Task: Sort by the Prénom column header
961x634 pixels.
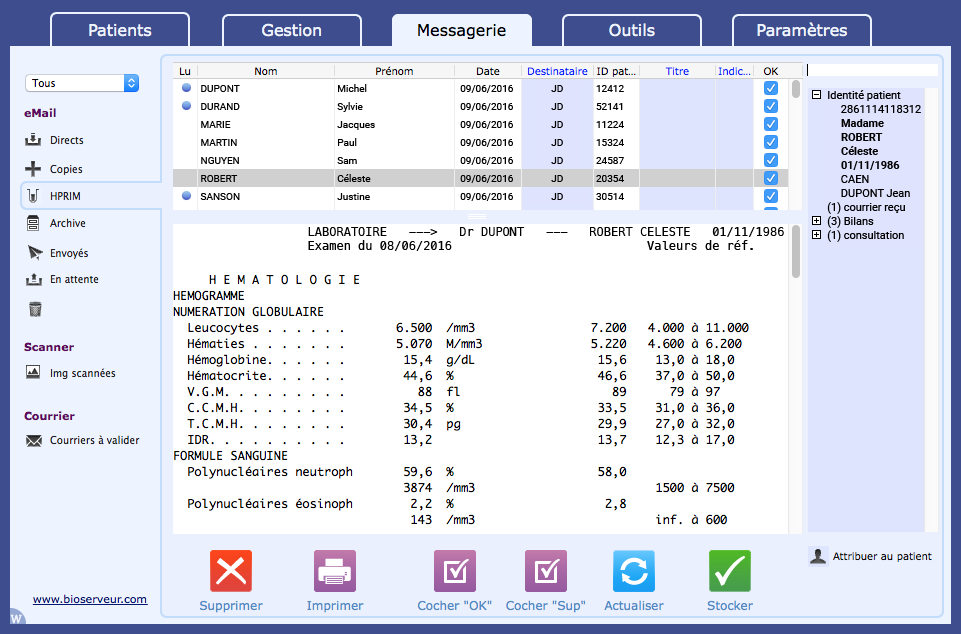Action: [x=394, y=71]
